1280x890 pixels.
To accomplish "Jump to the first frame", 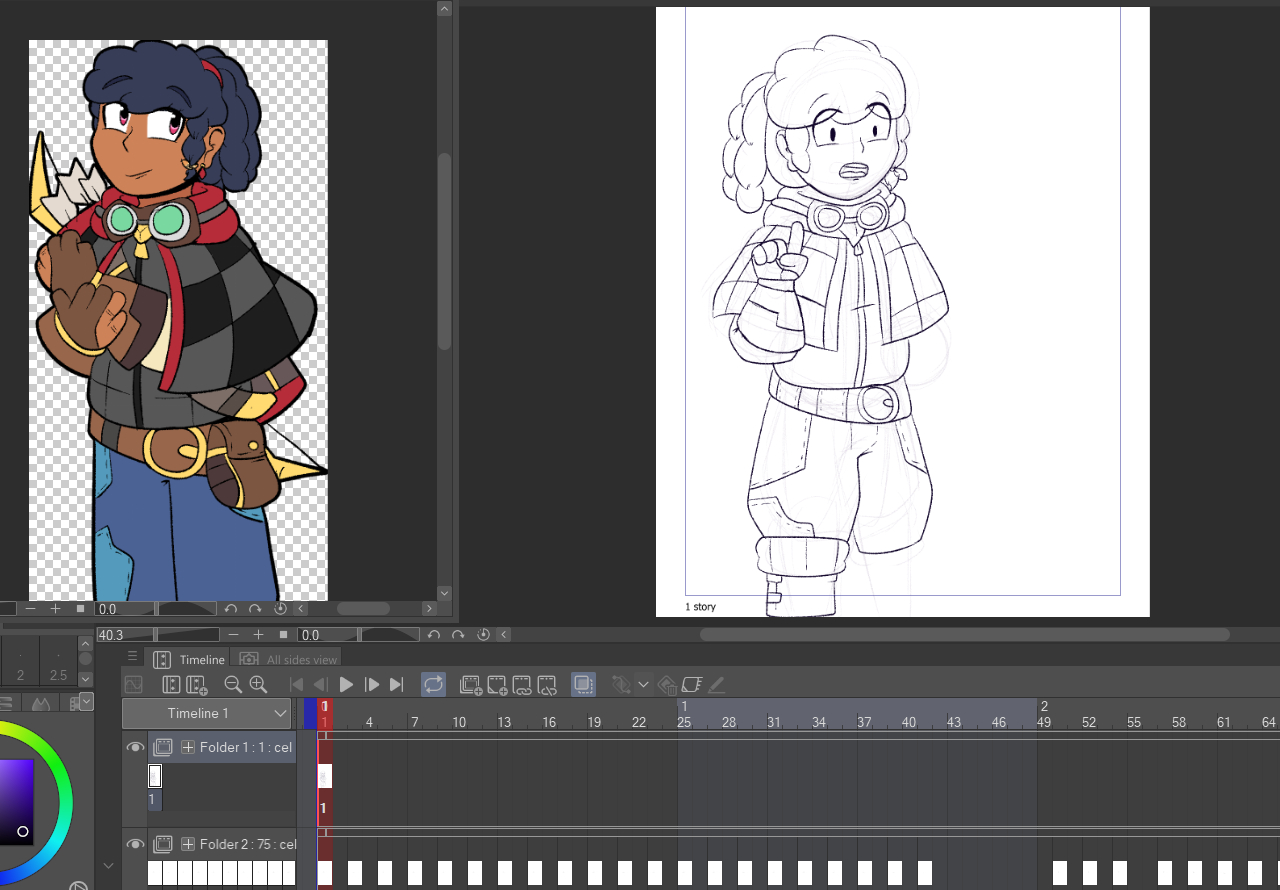I will (x=296, y=685).
